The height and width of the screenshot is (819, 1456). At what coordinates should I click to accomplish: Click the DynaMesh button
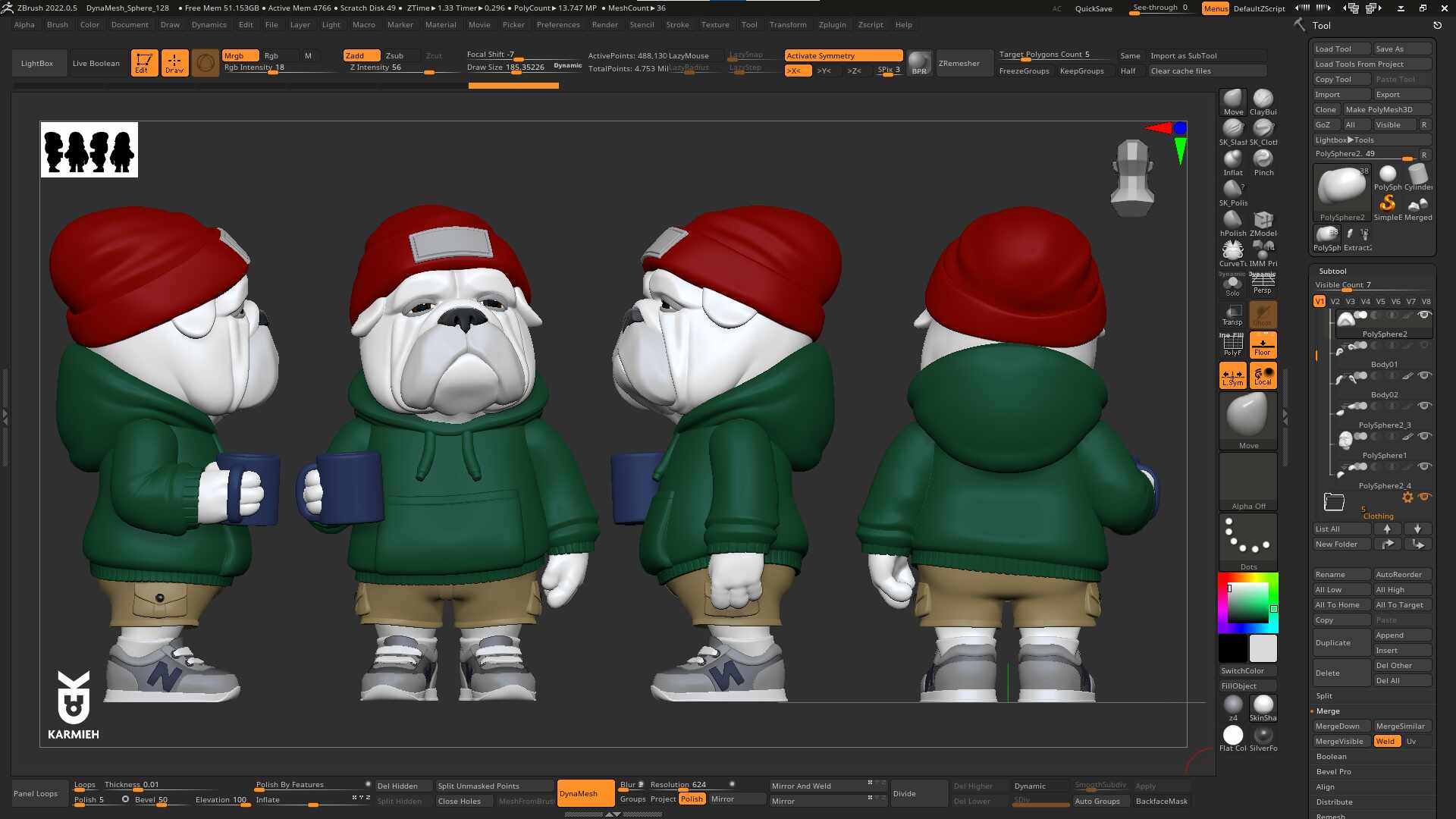[x=579, y=793]
